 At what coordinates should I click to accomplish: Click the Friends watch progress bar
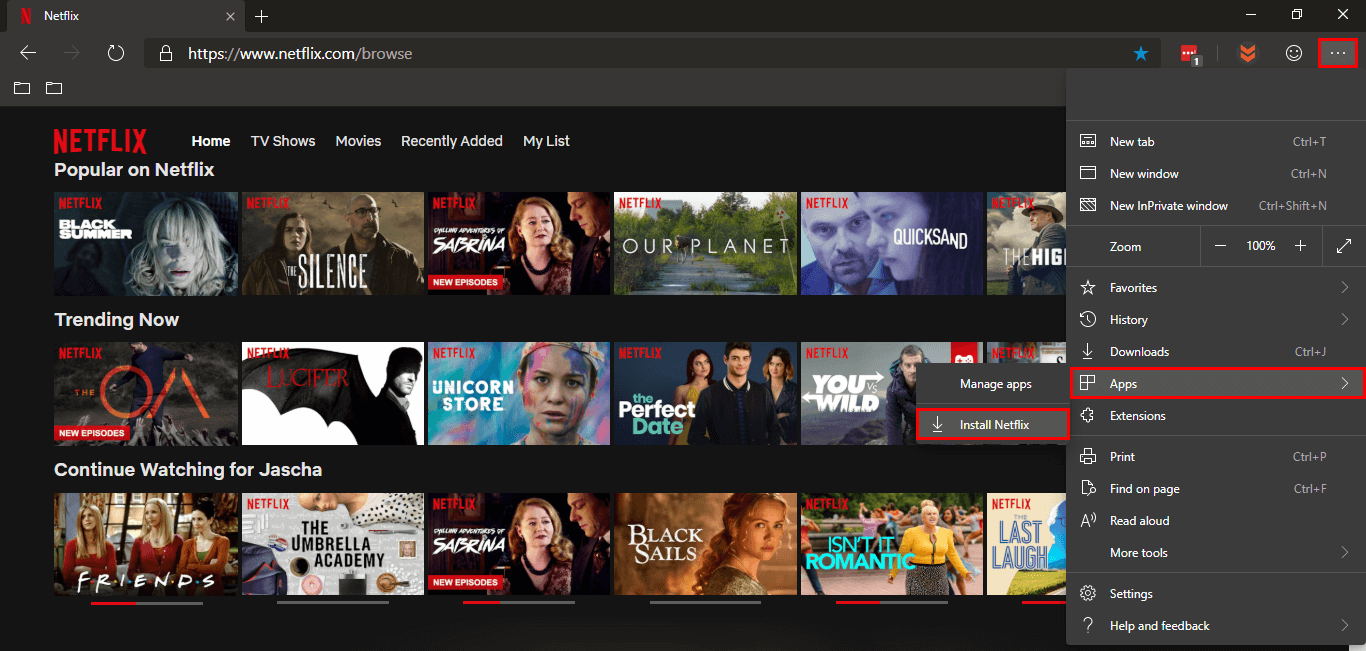(146, 603)
